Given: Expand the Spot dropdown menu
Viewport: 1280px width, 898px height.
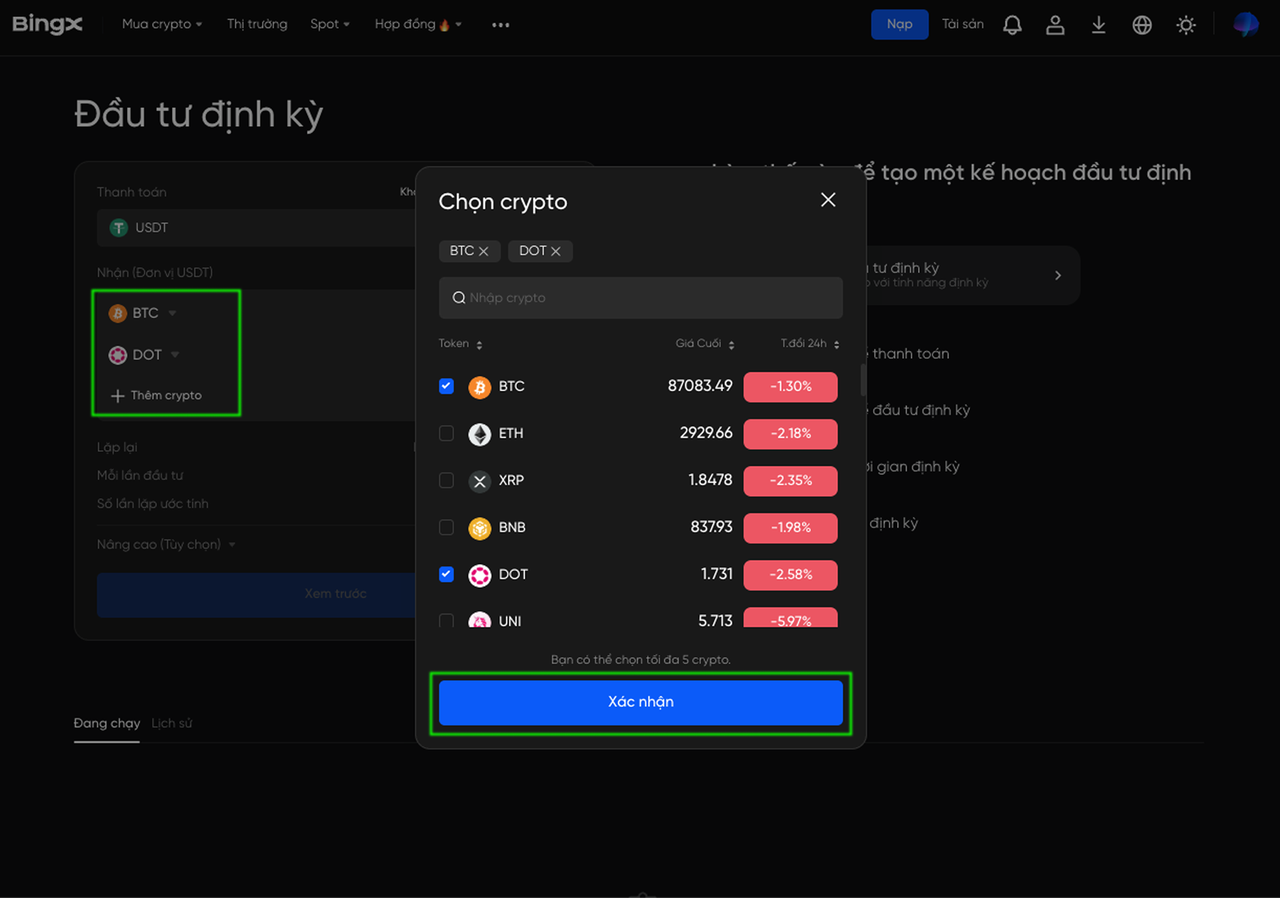Looking at the screenshot, I should pyautogui.click(x=329, y=24).
